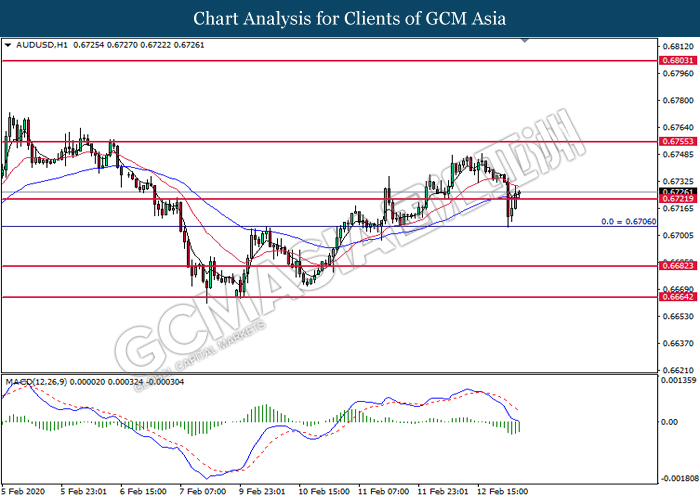Screen dimensions: 700x500
Task: Select the 0.67553 red price label
Action: [678, 142]
